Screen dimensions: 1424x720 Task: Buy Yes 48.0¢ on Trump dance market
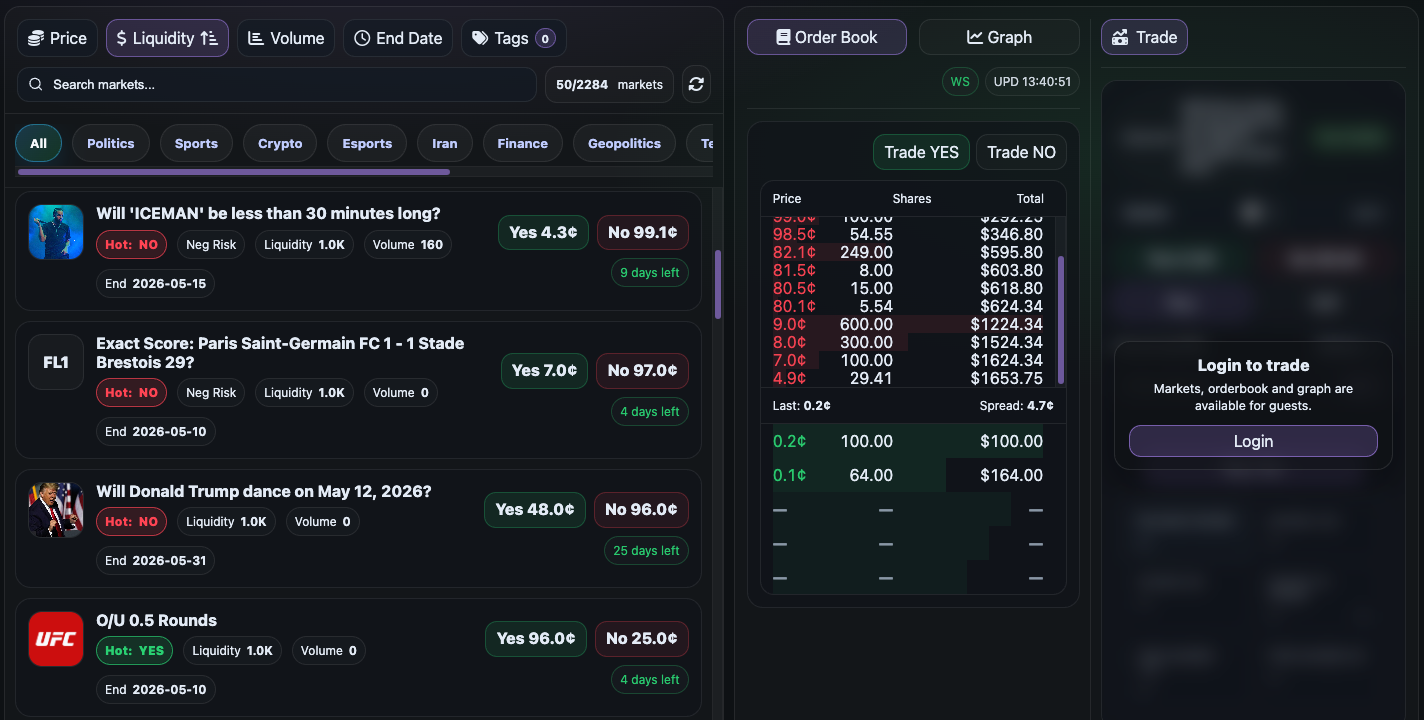(535, 509)
